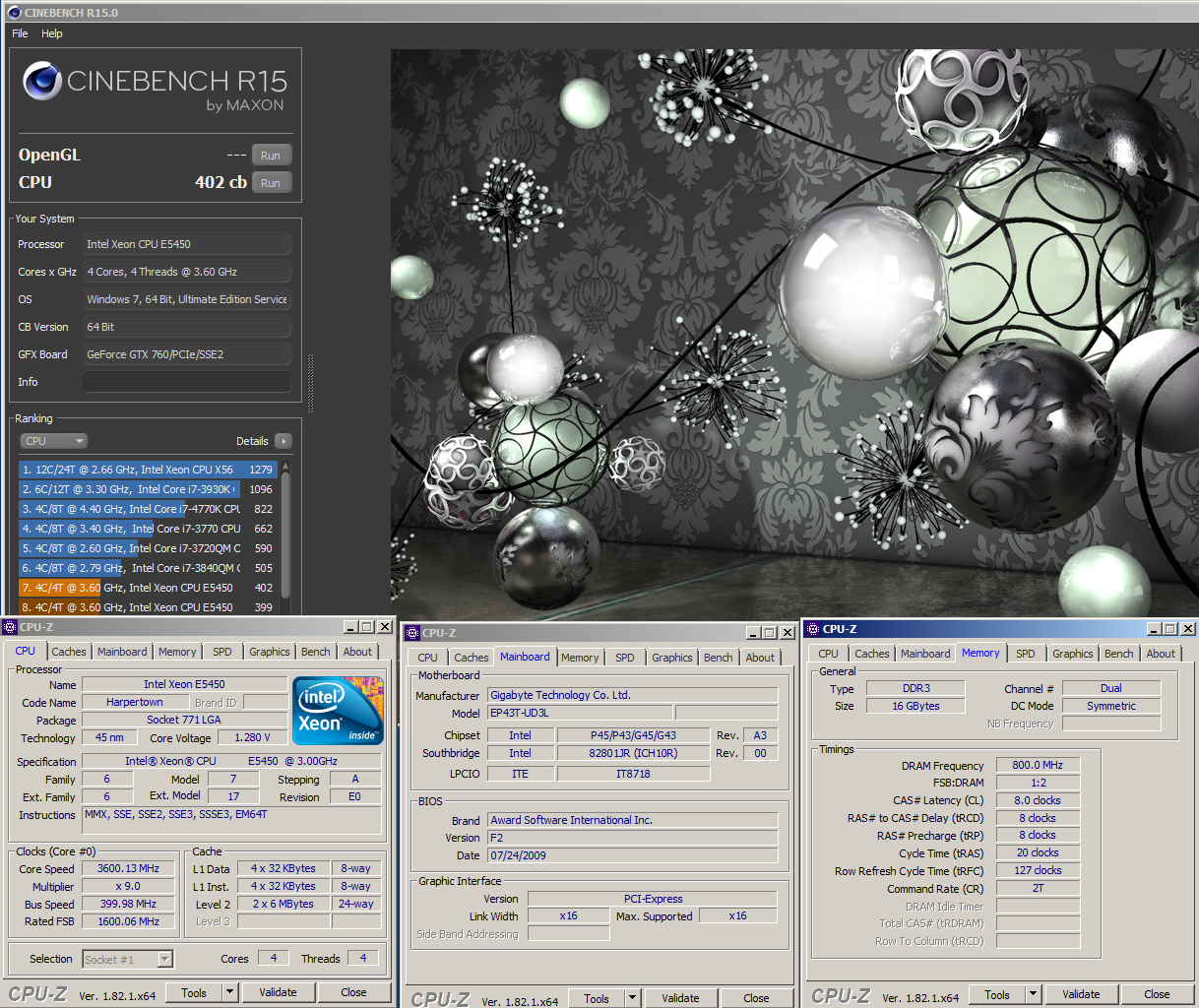Click memory size 16 GBytes value

[915, 706]
